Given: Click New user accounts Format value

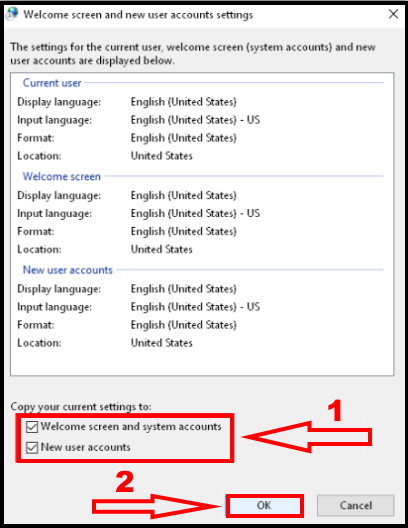Looking at the screenshot, I should pyautogui.click(x=183, y=325).
